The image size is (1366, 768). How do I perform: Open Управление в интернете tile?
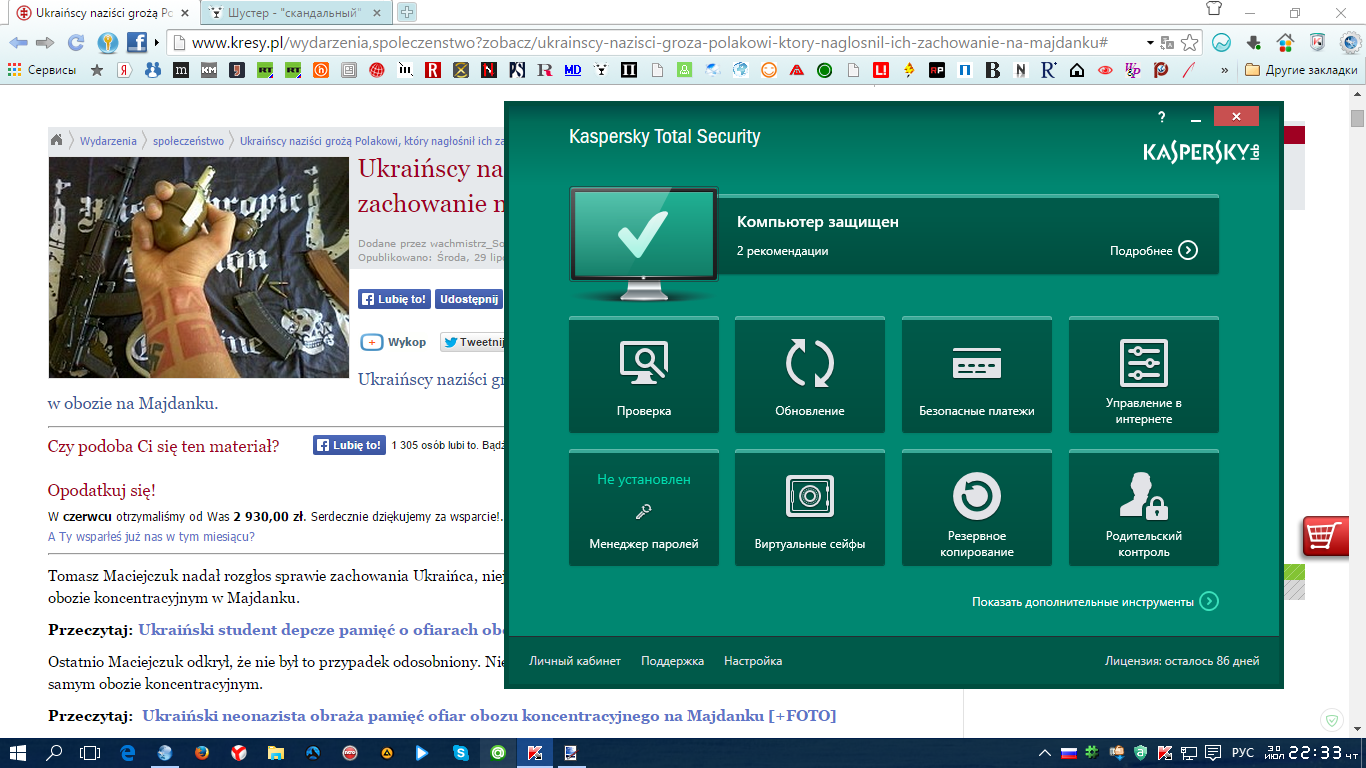[x=1143, y=375]
